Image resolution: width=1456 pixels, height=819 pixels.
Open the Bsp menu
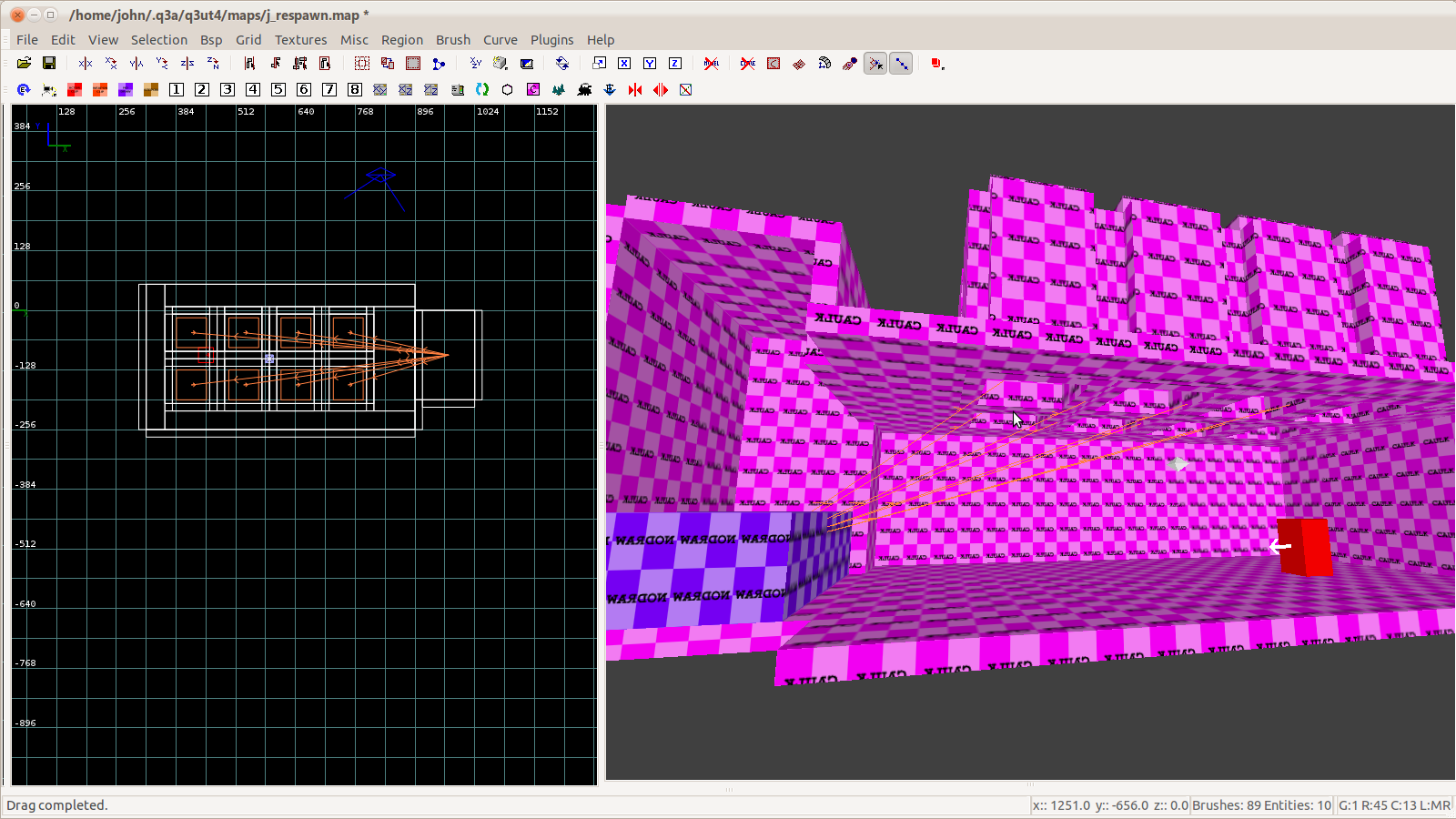[x=211, y=40]
